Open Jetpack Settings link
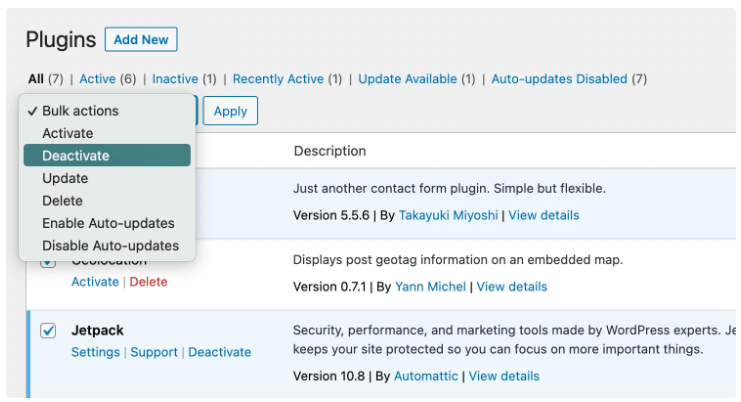This screenshot has width=741, height=402. click(95, 352)
